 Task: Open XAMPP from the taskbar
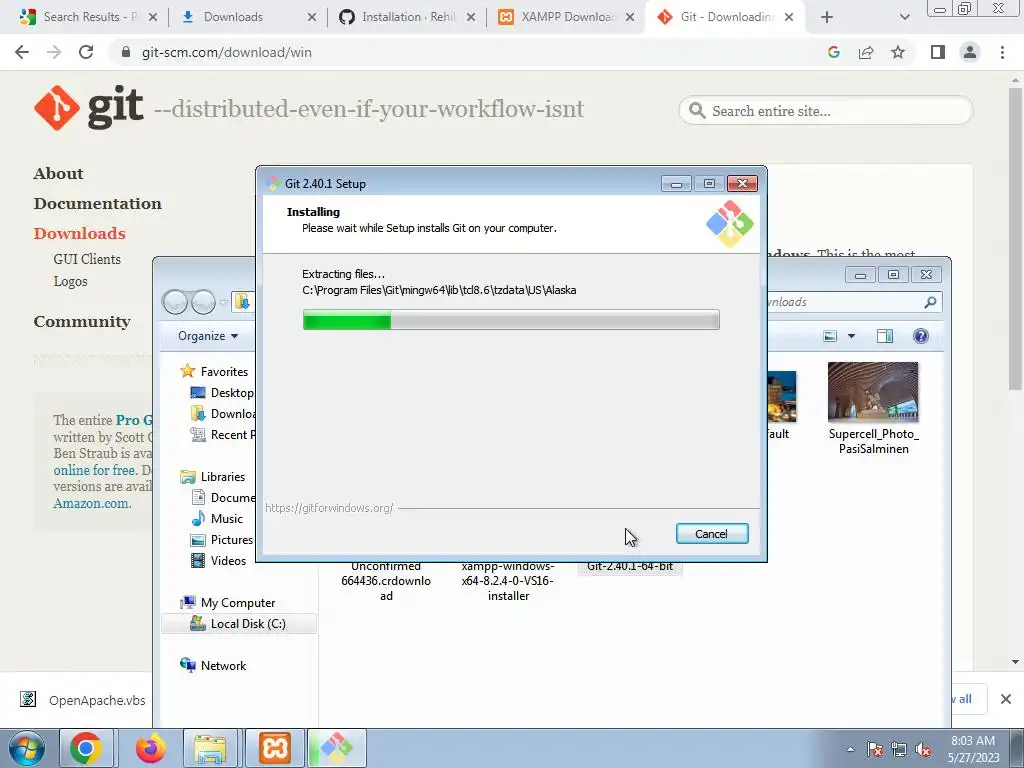pyautogui.click(x=275, y=748)
